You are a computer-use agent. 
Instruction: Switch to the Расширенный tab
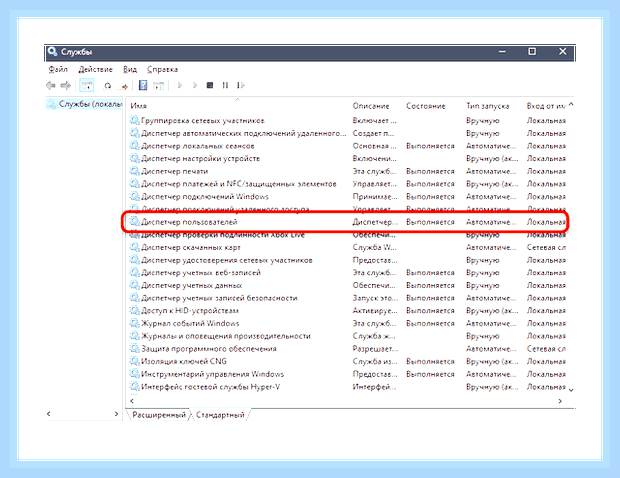pos(159,415)
